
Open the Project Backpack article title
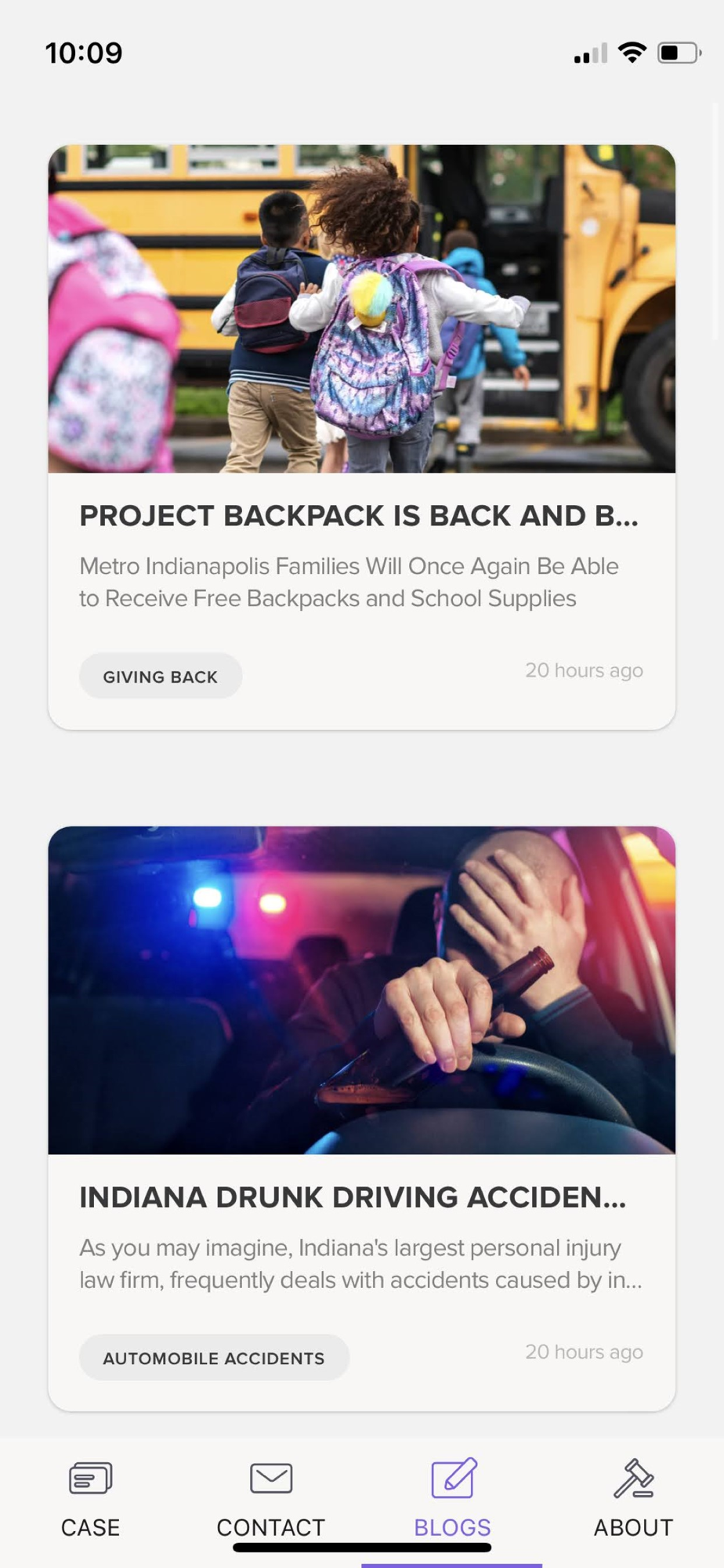pyautogui.click(x=359, y=516)
